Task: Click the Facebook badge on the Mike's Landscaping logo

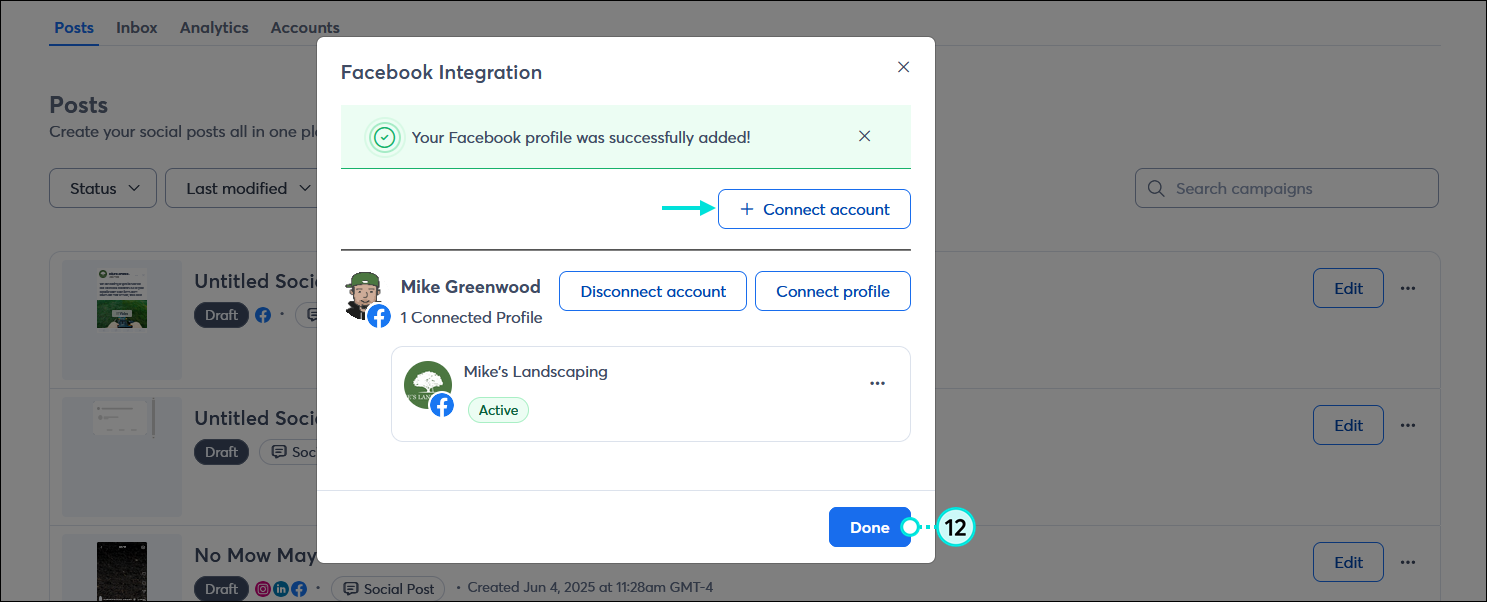Action: click(442, 405)
